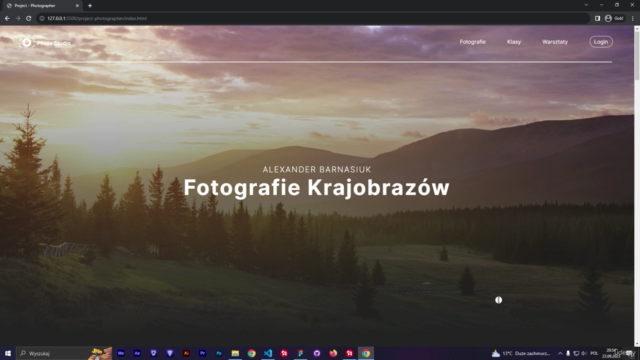Image resolution: width=640 pixels, height=360 pixels.
Task: Launch Adobe Illustrator from taskbar
Action: click(x=186, y=353)
